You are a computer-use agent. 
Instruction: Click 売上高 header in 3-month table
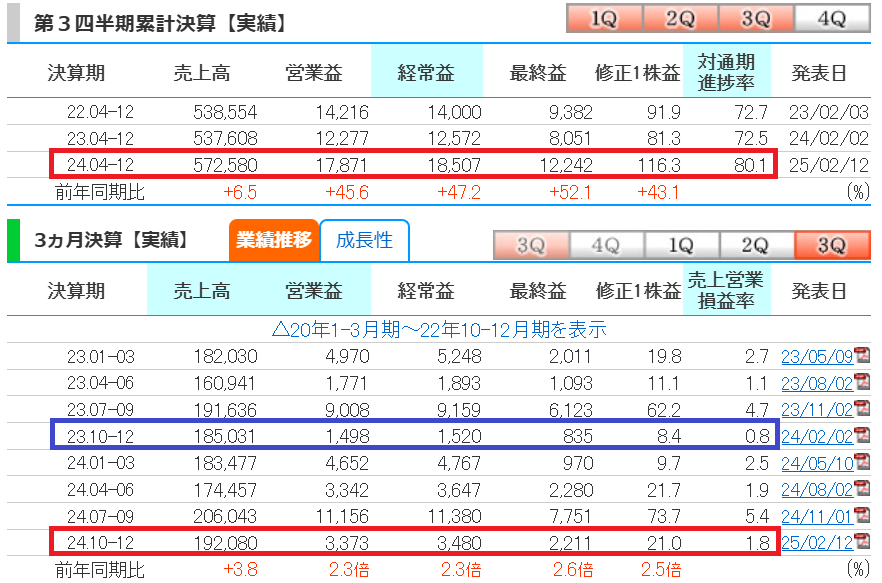202,290
